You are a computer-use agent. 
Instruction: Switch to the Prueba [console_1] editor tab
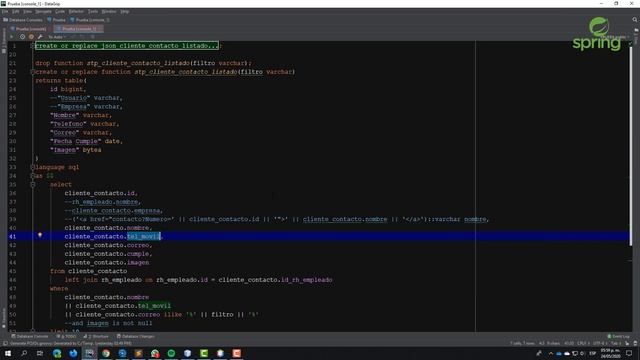tap(78, 29)
